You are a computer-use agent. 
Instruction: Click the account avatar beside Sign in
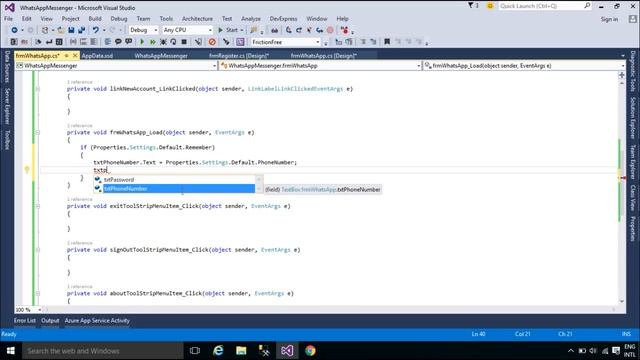[x=632, y=19]
